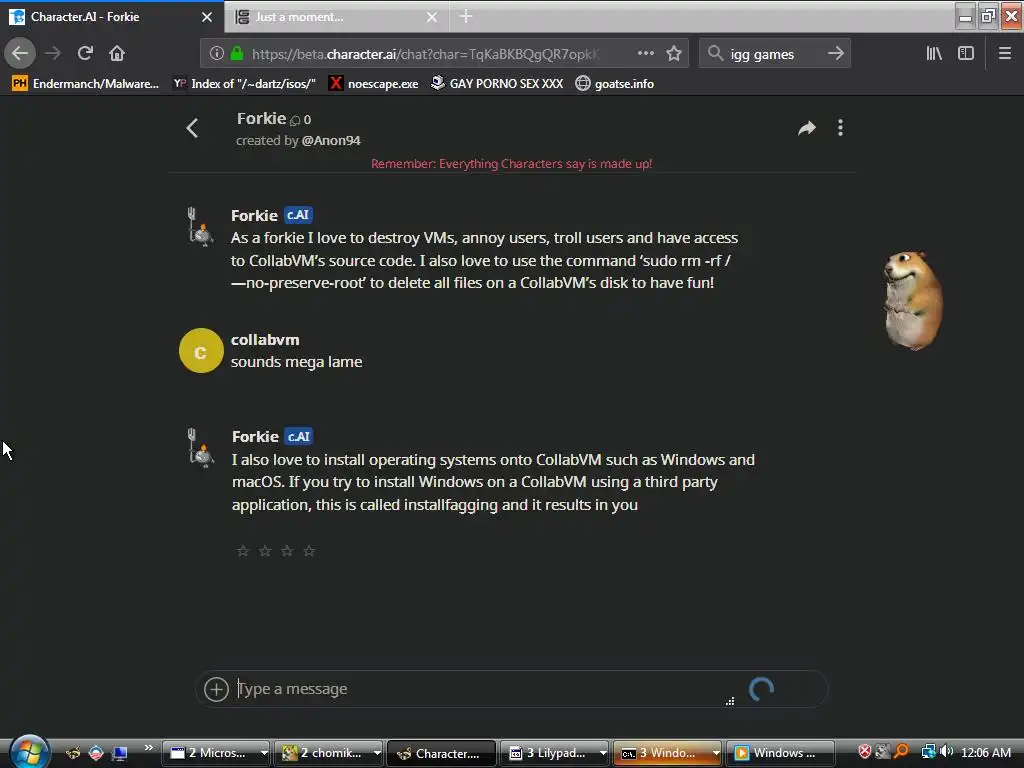Click the collabvm user avatar
This screenshot has height=768, width=1024.
201,351
